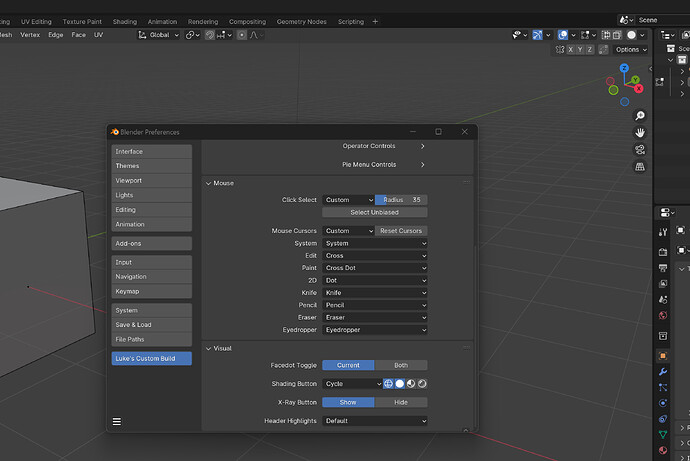The image size is (690, 461).
Task: Toggle X axis mirror
Action: pos(570,50)
